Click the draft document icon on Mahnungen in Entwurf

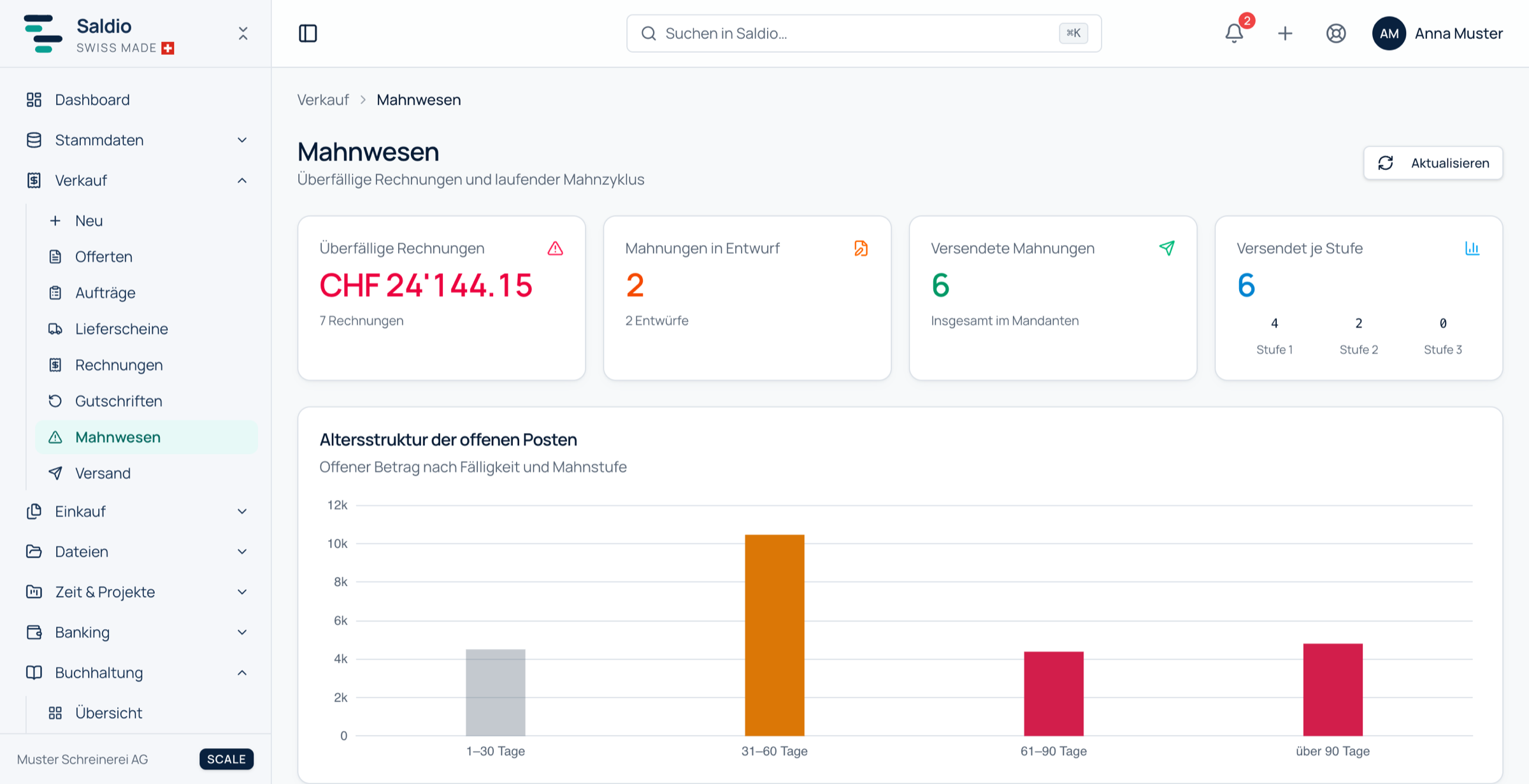pos(861,248)
